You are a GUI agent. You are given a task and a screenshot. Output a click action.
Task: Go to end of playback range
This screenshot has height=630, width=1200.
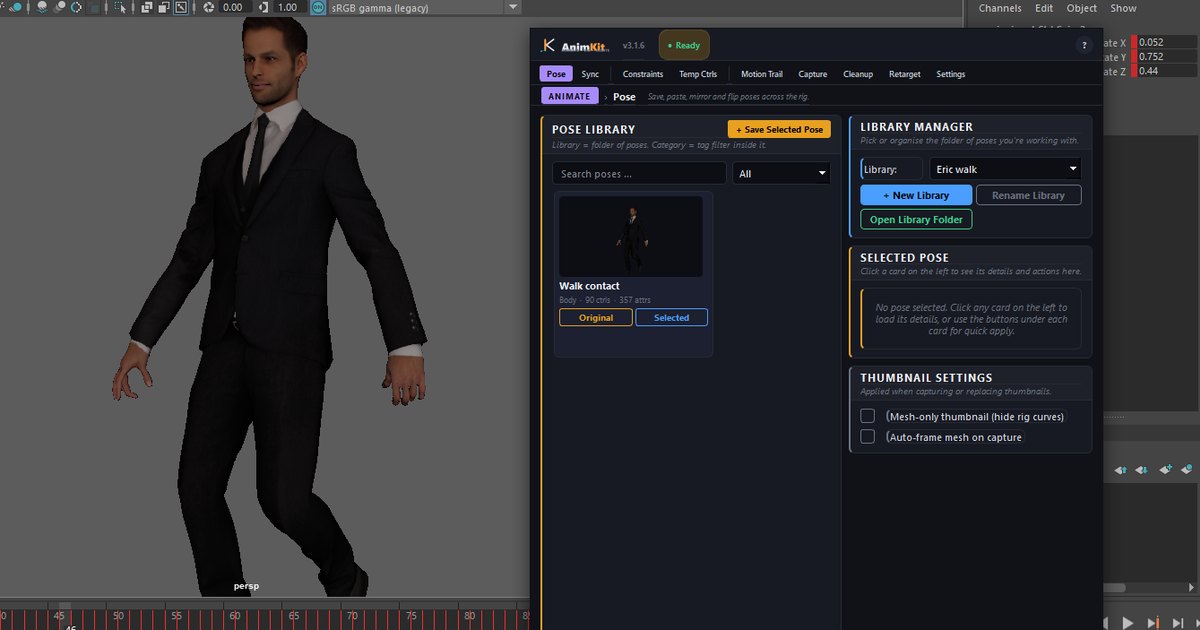coord(1178,623)
